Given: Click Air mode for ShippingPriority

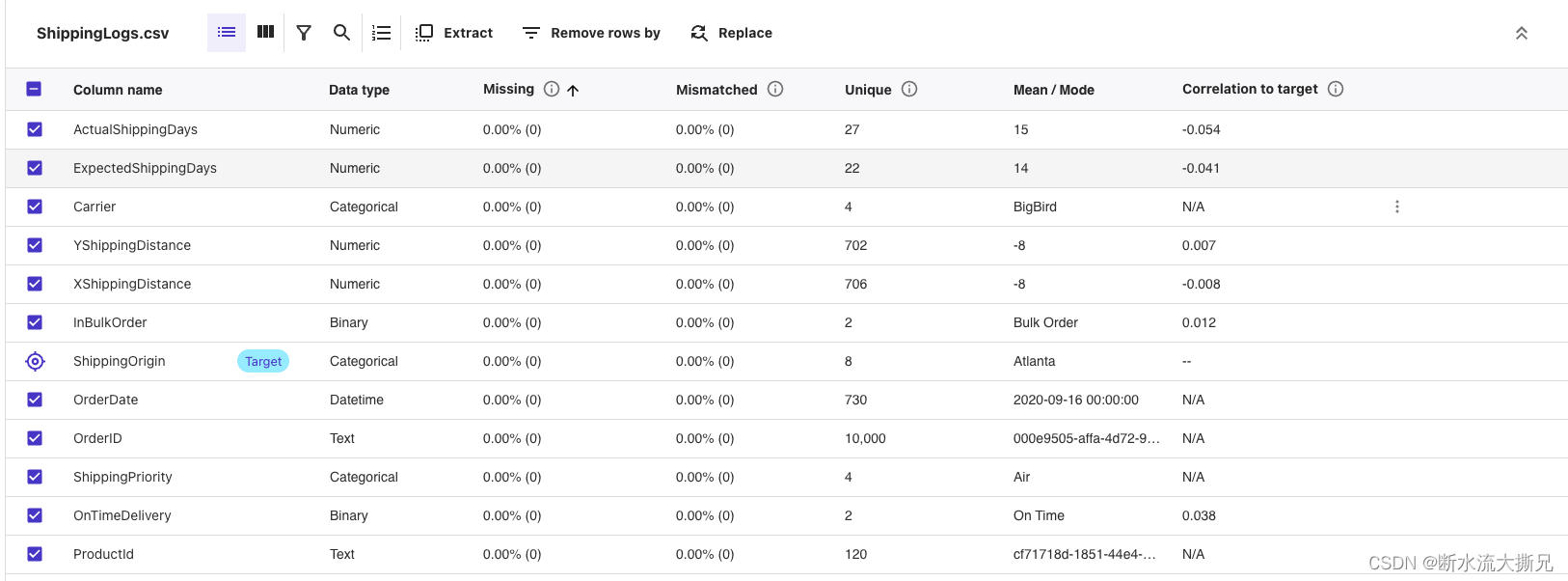Looking at the screenshot, I should pyautogui.click(x=1021, y=477).
